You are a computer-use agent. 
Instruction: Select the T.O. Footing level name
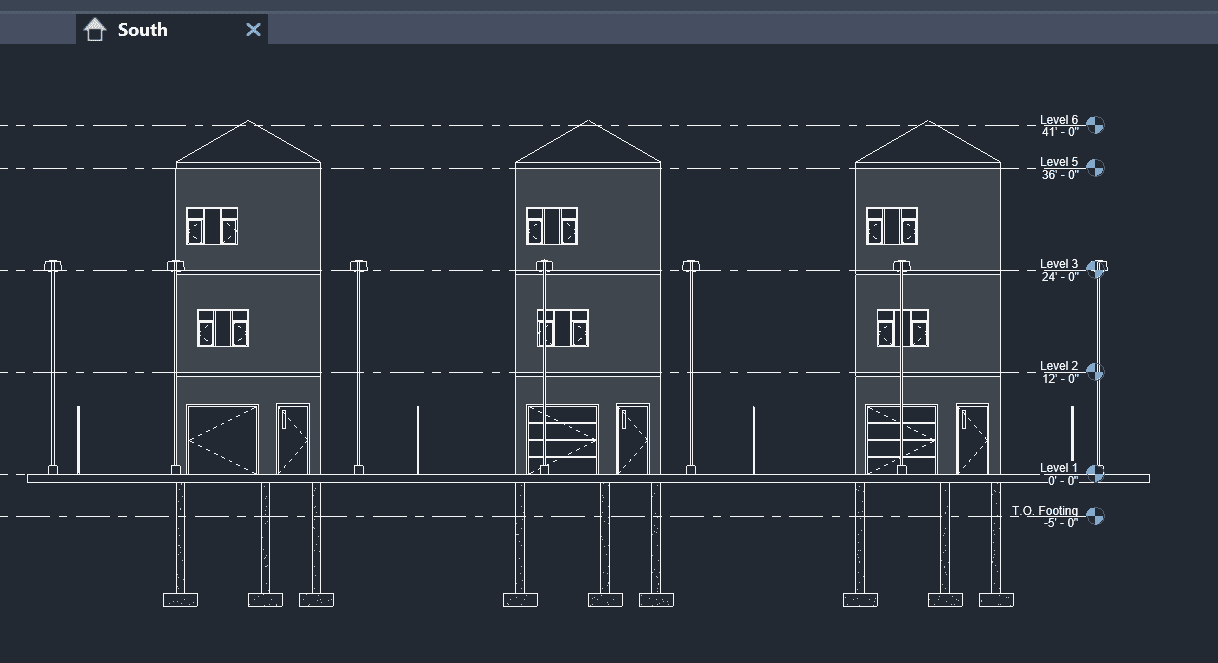[1044, 511]
